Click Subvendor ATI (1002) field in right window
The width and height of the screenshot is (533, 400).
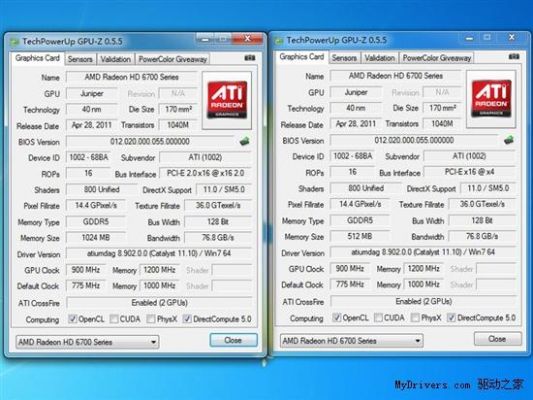(470, 156)
